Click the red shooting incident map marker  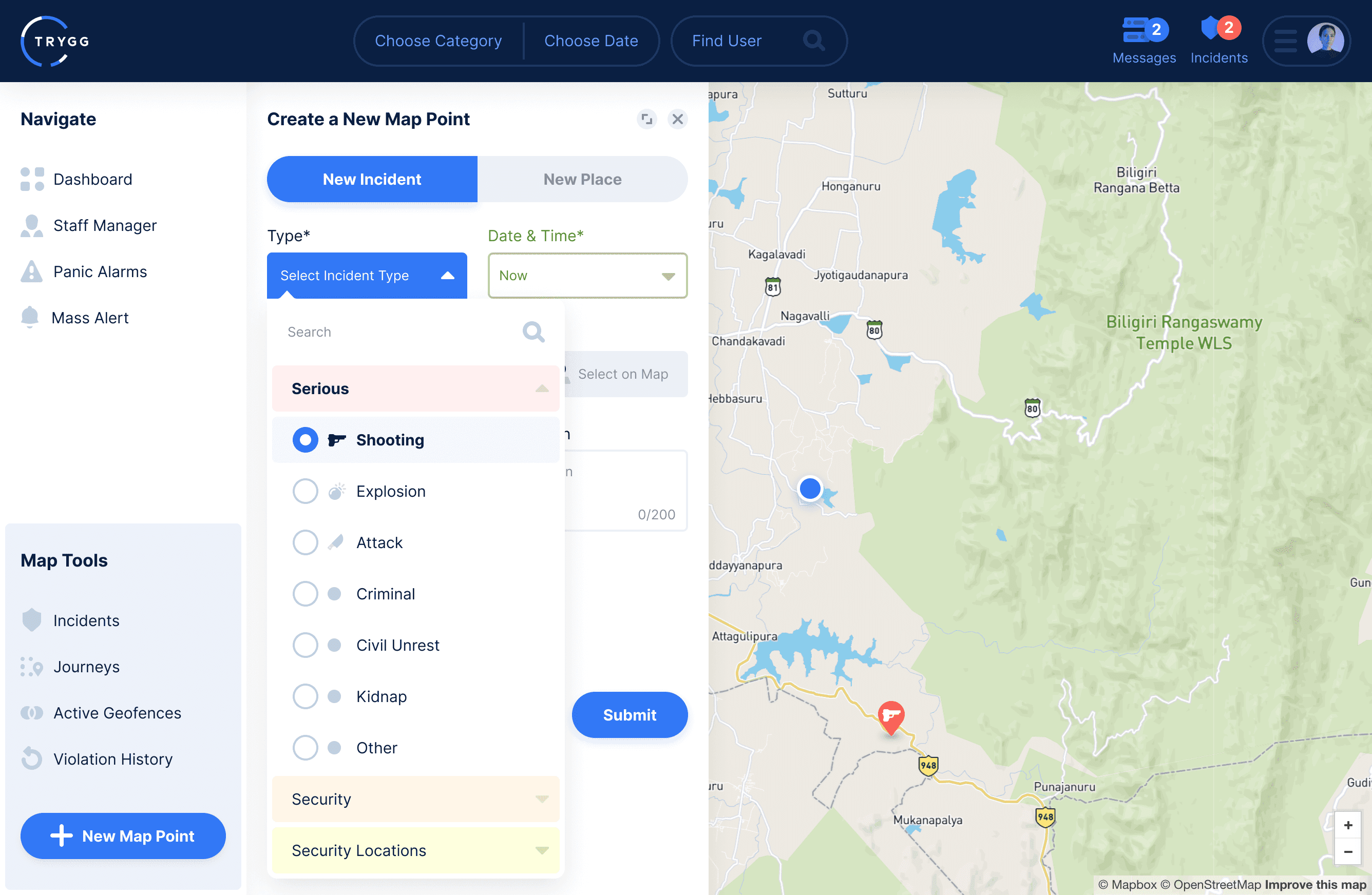pos(891,716)
